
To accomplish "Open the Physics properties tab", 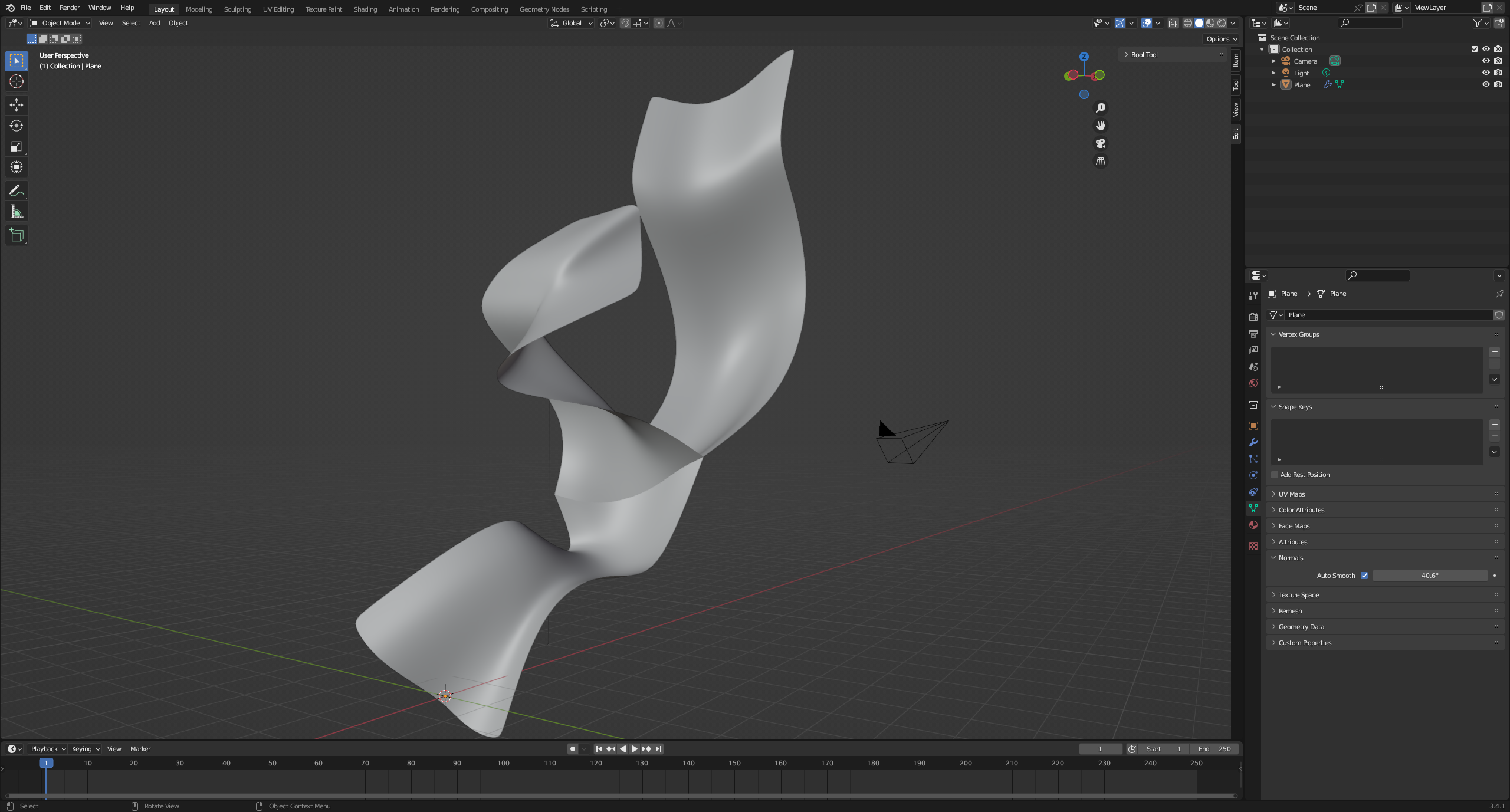I will coord(1253,475).
